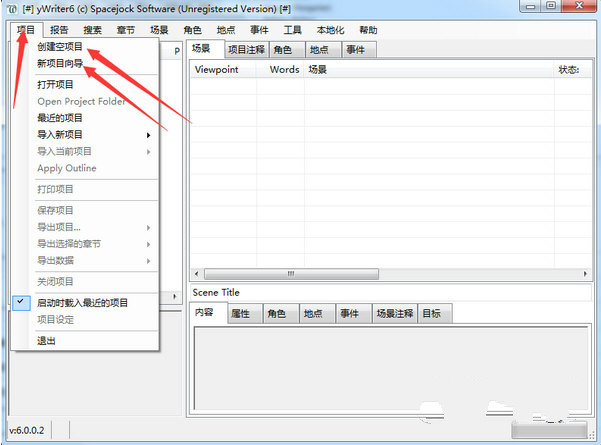Switch to the lower 角色 tab
The height and width of the screenshot is (445, 601).
tap(281, 314)
